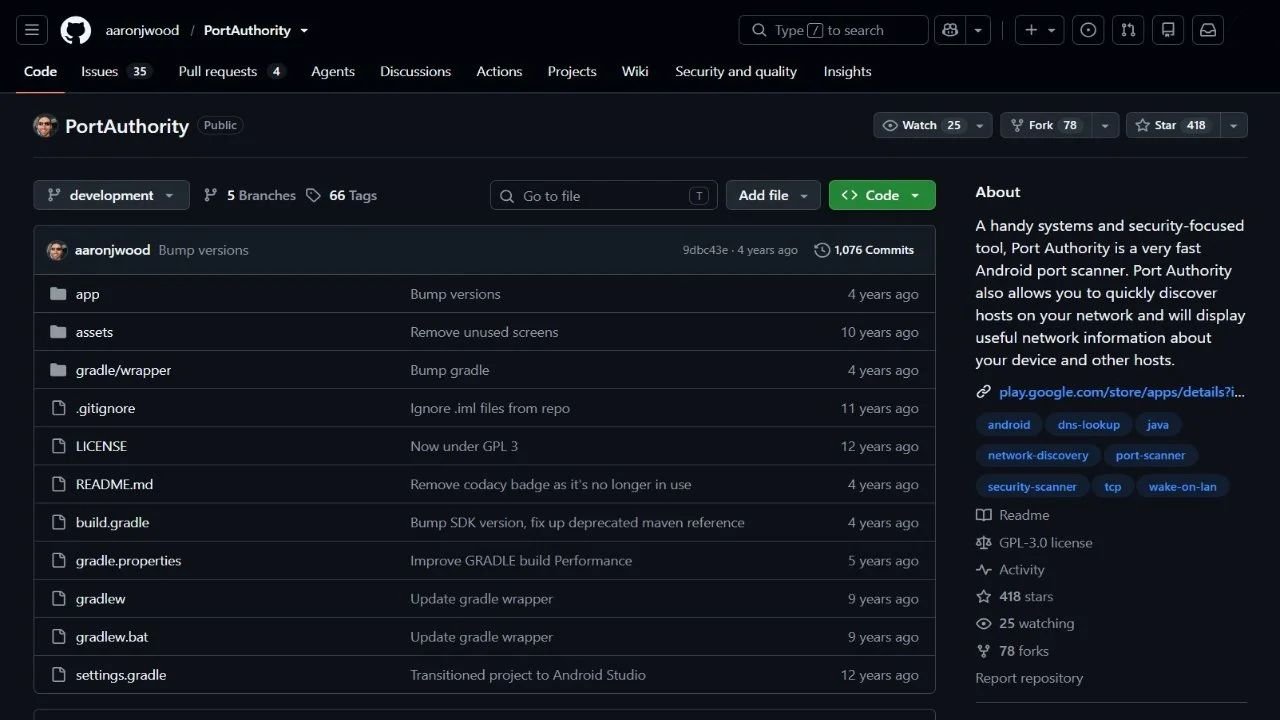Click the link icon beside the Play Store URL
The width and height of the screenshot is (1280, 720).
coord(984,392)
